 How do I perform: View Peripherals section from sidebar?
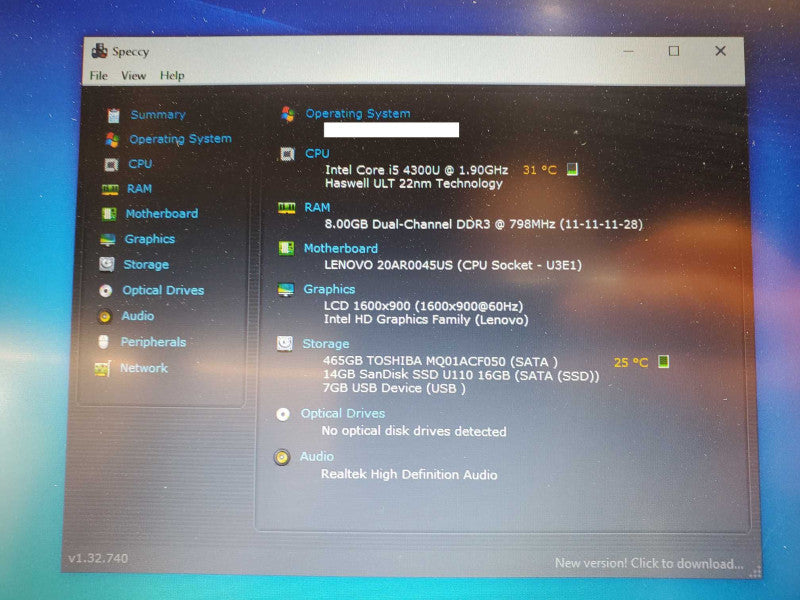pos(153,342)
